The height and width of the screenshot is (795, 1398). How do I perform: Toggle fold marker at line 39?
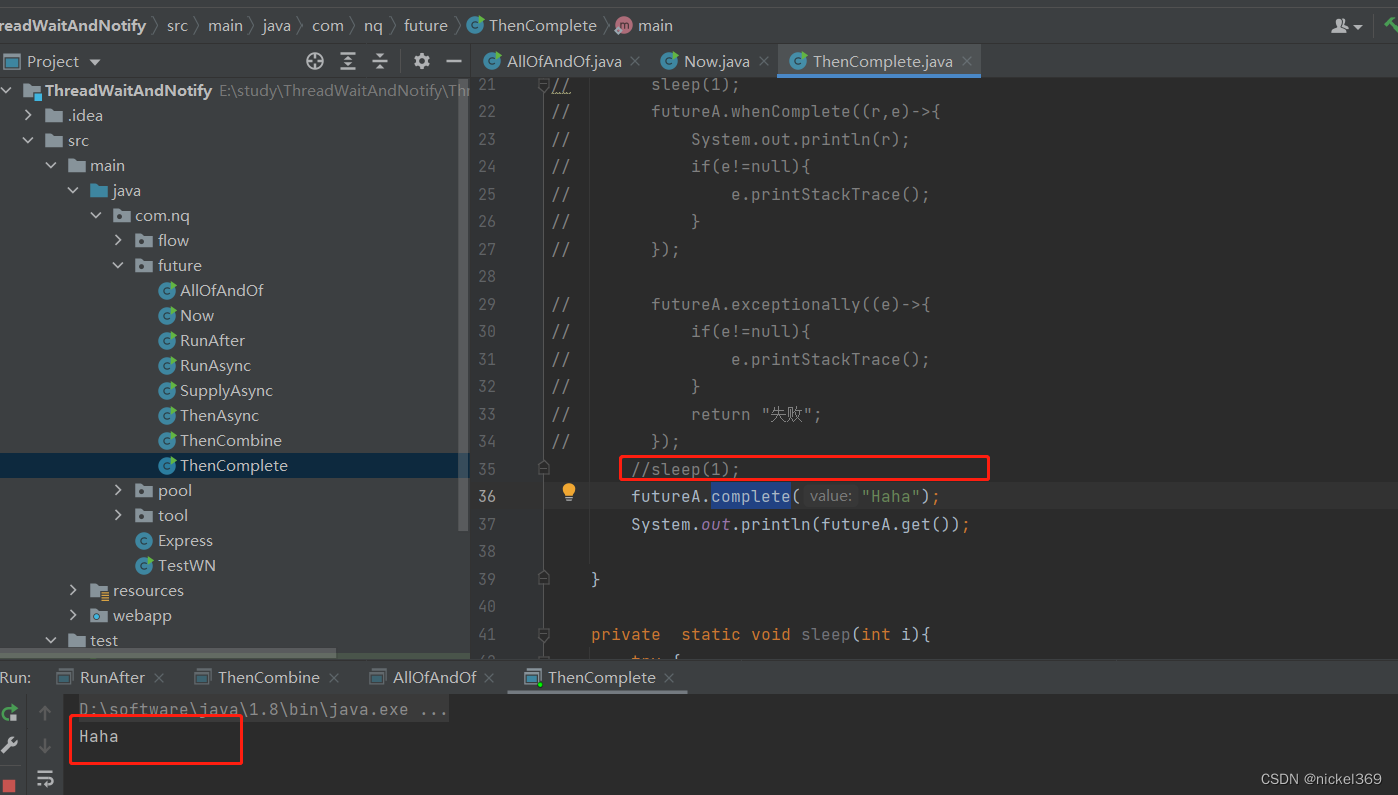click(x=543, y=578)
